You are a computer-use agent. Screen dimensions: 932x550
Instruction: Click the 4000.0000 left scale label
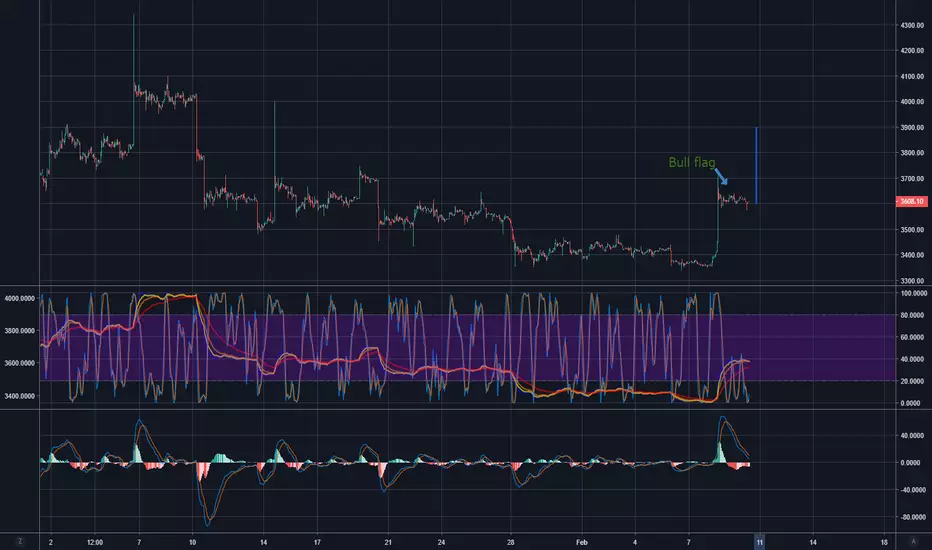click(20, 298)
